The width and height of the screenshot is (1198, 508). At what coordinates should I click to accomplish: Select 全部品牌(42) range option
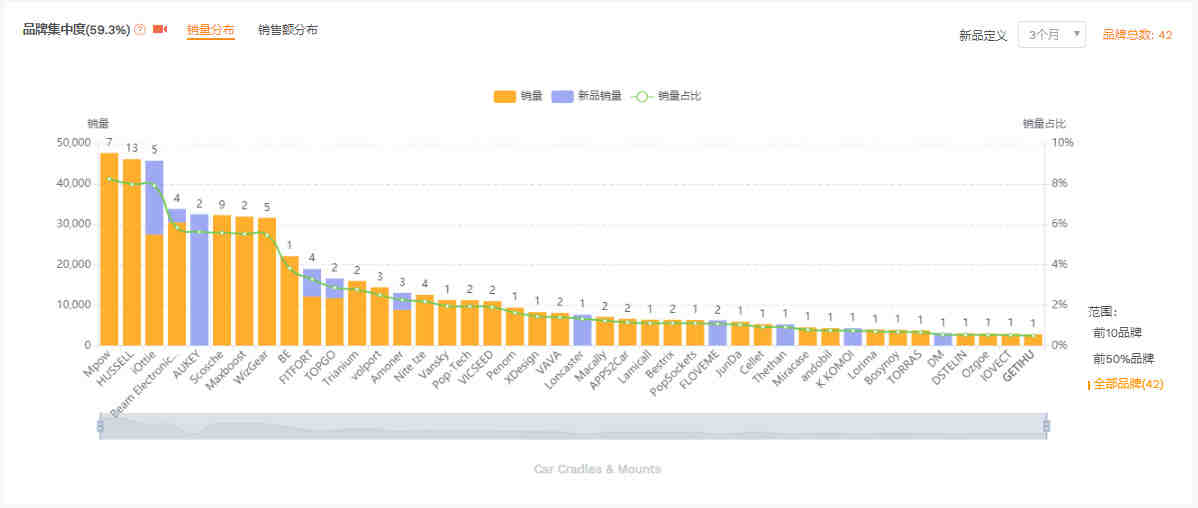click(x=1128, y=384)
